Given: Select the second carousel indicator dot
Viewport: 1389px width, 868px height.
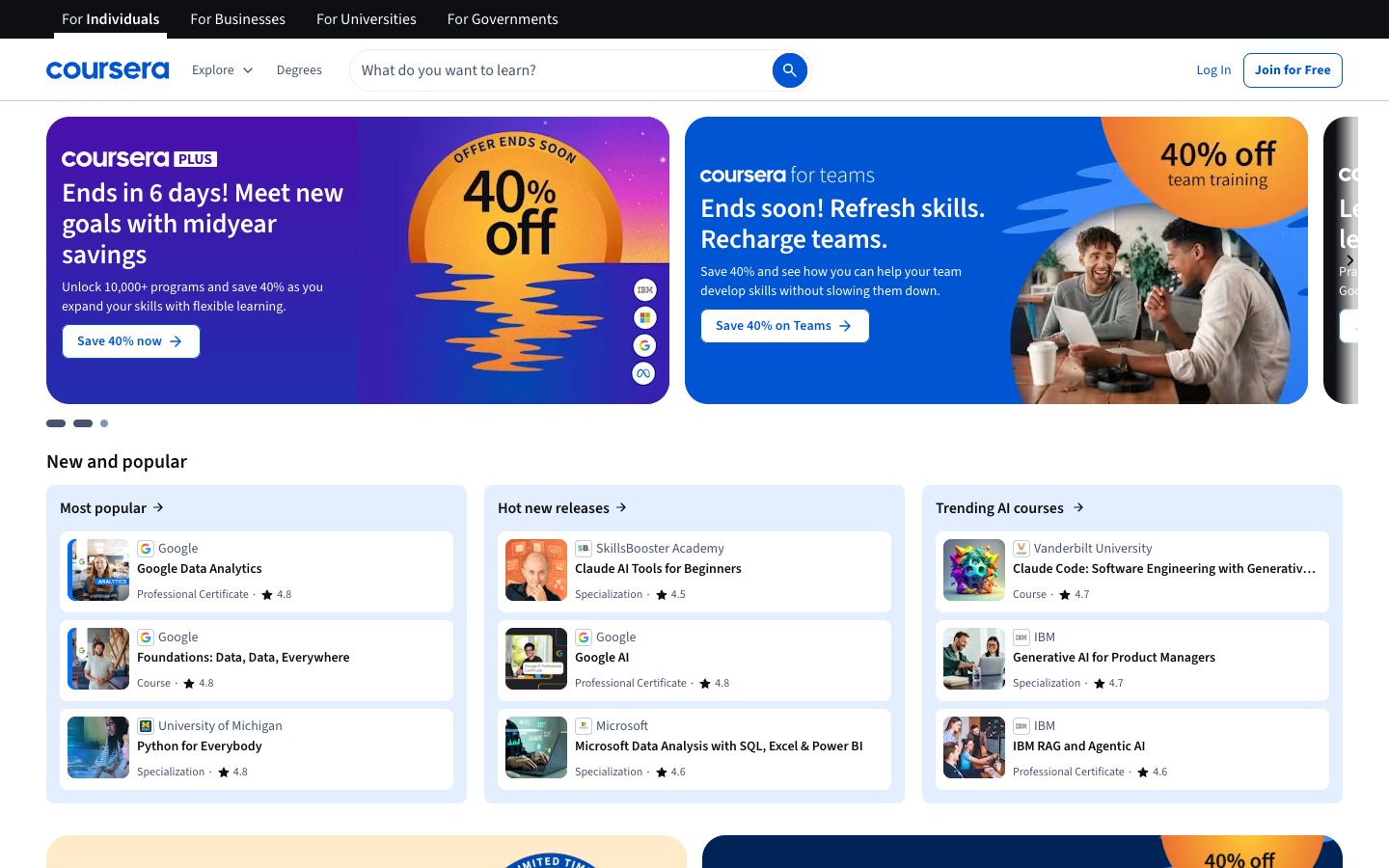Looking at the screenshot, I should coord(83,423).
